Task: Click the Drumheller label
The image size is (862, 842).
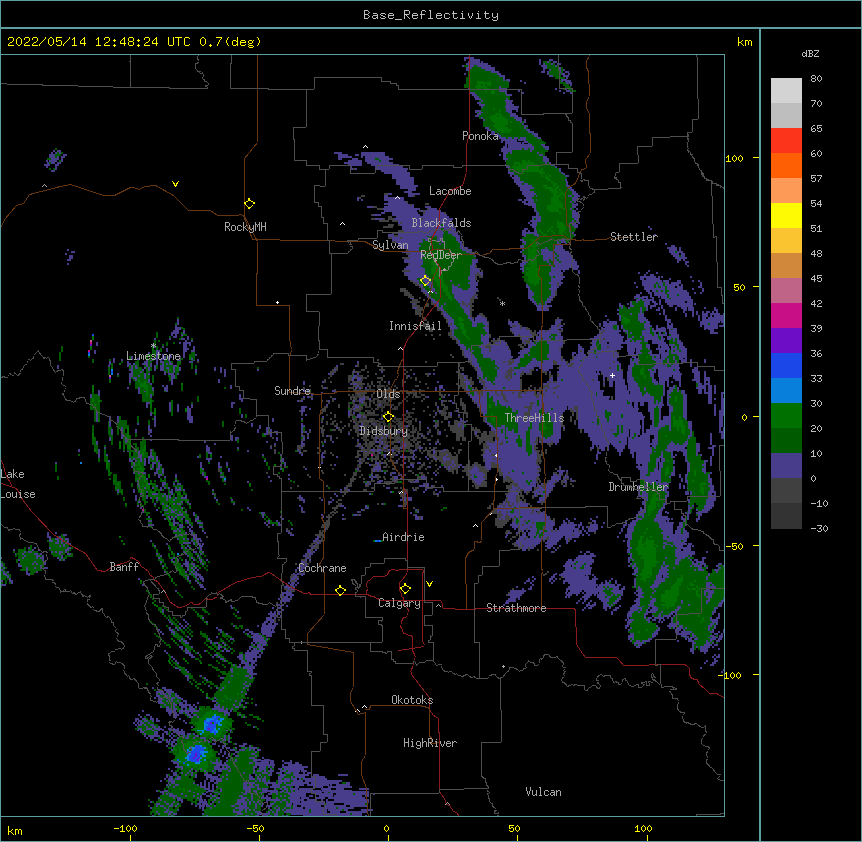Action: pos(638,487)
